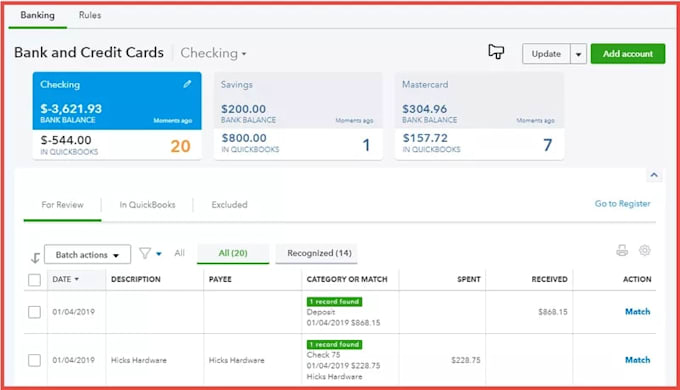The height and width of the screenshot is (390, 680).
Task: Select the For Review tab
Action: [62, 205]
